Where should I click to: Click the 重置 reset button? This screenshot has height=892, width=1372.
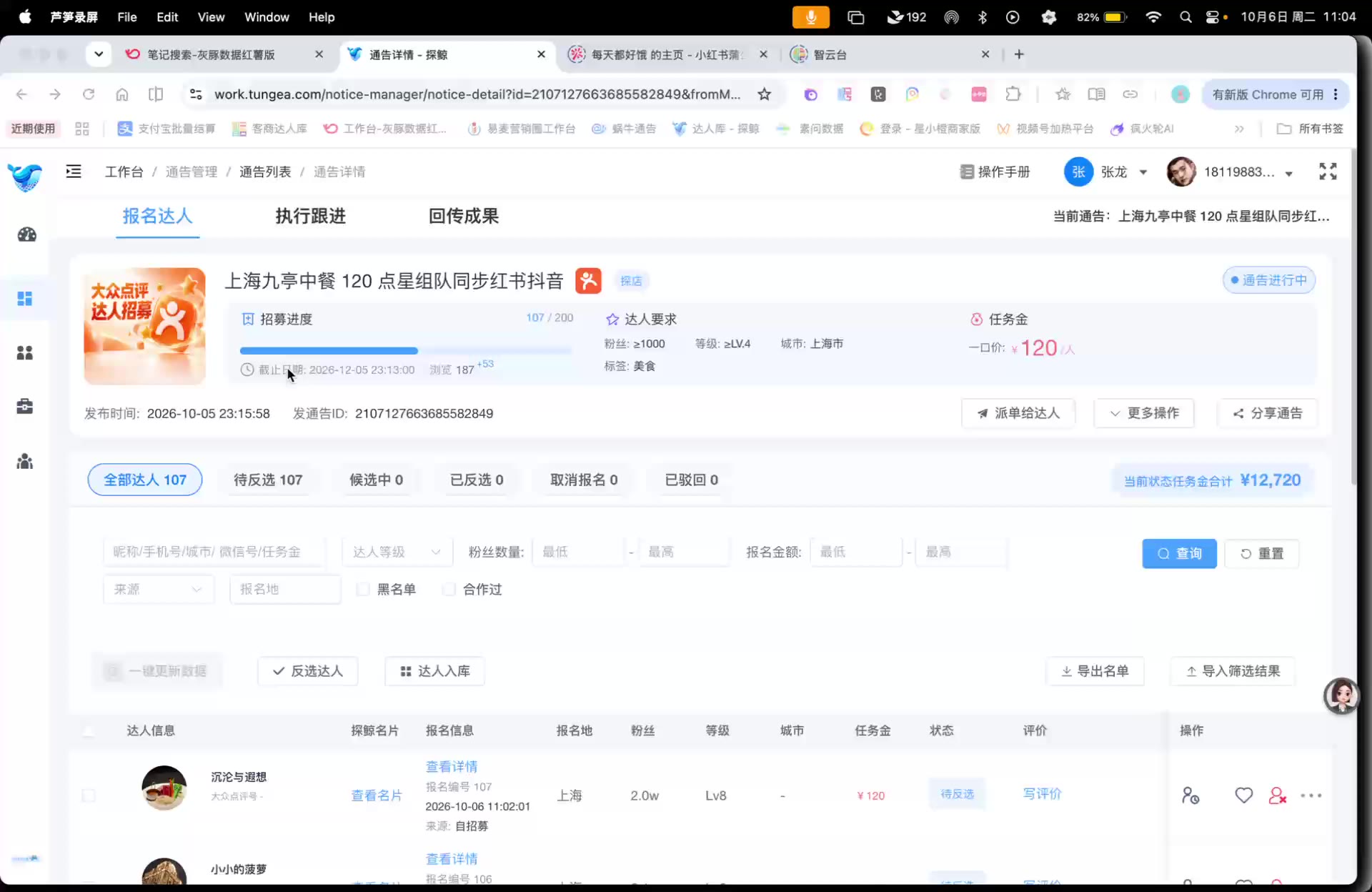pyautogui.click(x=1261, y=553)
